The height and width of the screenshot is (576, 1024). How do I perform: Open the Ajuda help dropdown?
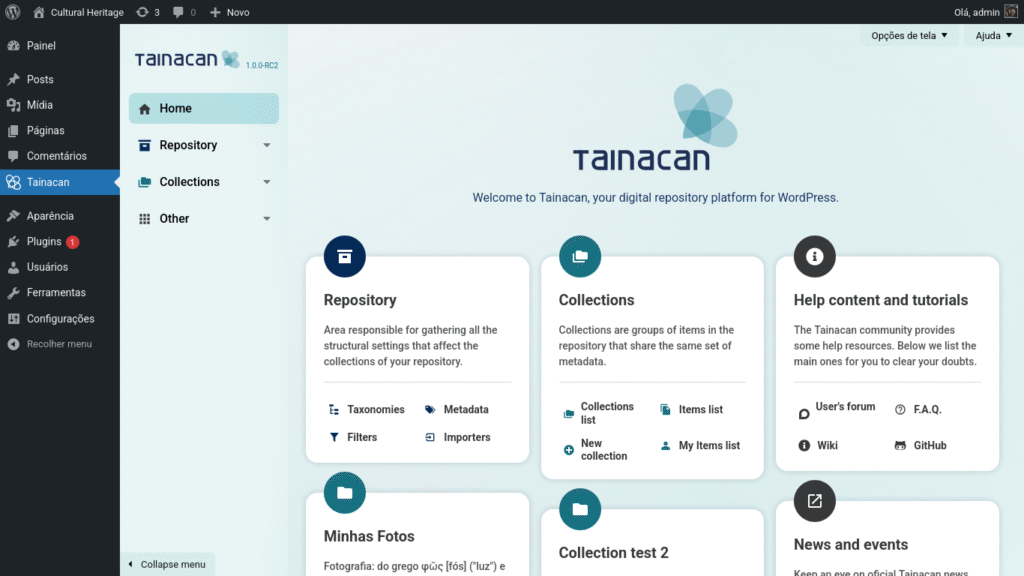(x=993, y=36)
